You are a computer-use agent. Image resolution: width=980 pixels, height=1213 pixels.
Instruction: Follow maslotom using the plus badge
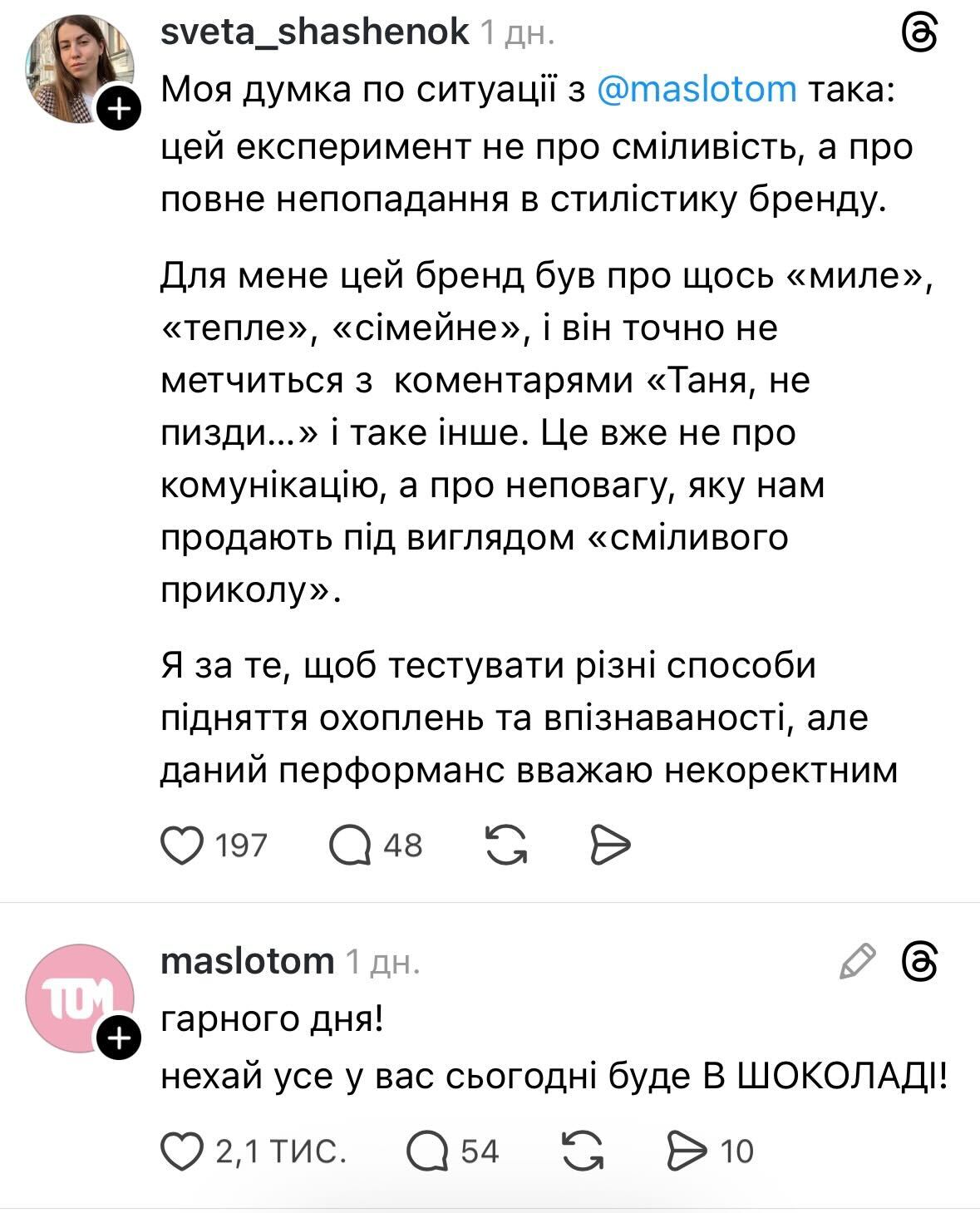pos(120,1038)
